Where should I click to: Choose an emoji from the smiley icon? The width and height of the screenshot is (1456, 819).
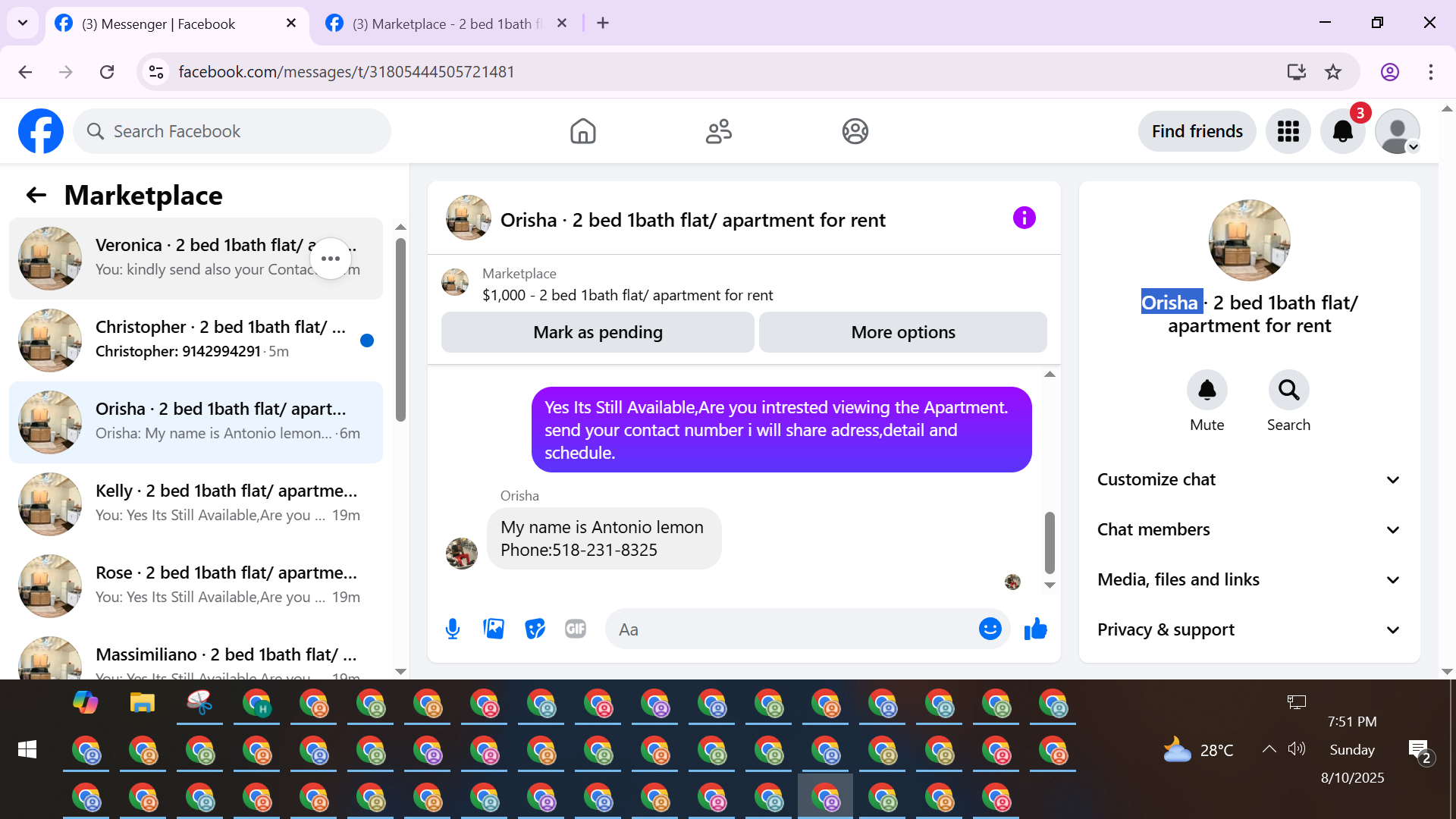point(990,629)
